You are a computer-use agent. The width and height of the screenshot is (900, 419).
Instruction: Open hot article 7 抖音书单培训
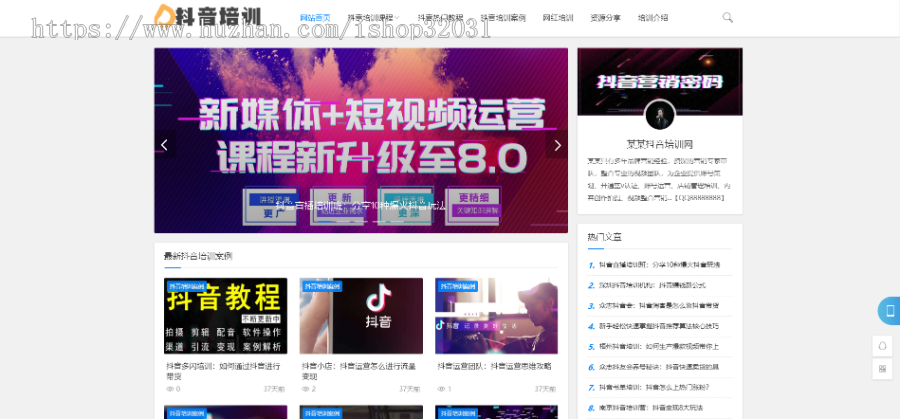click(x=654, y=387)
